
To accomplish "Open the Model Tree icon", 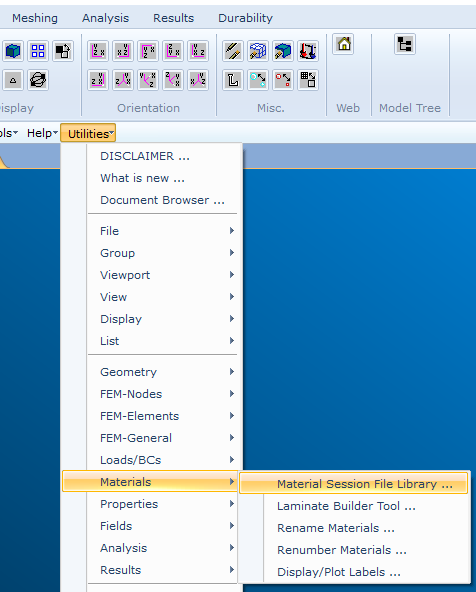I will tap(405, 44).
